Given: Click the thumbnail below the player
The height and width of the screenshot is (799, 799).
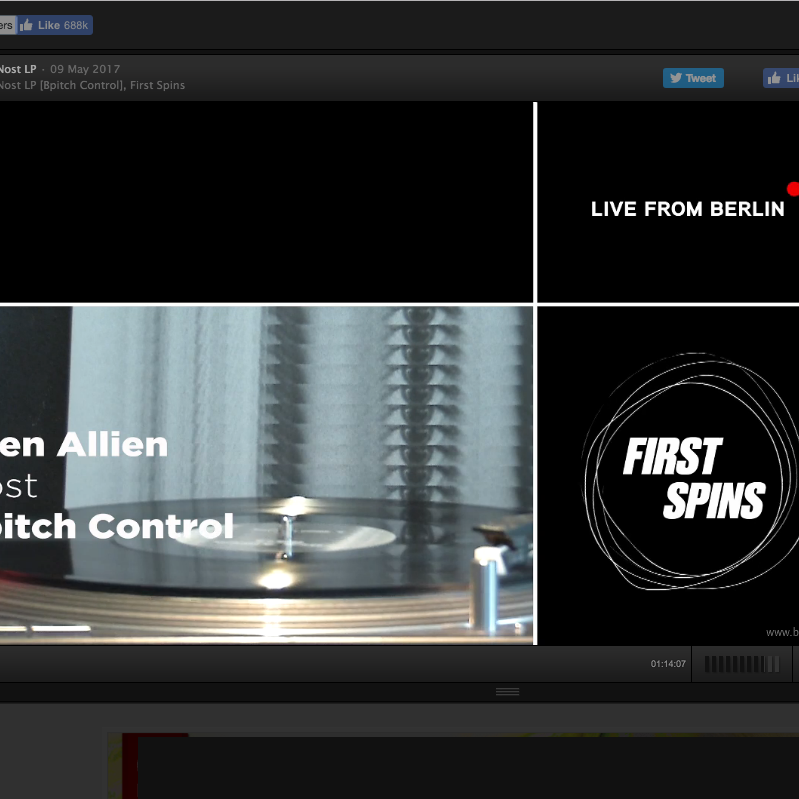Looking at the screenshot, I should point(453,766).
